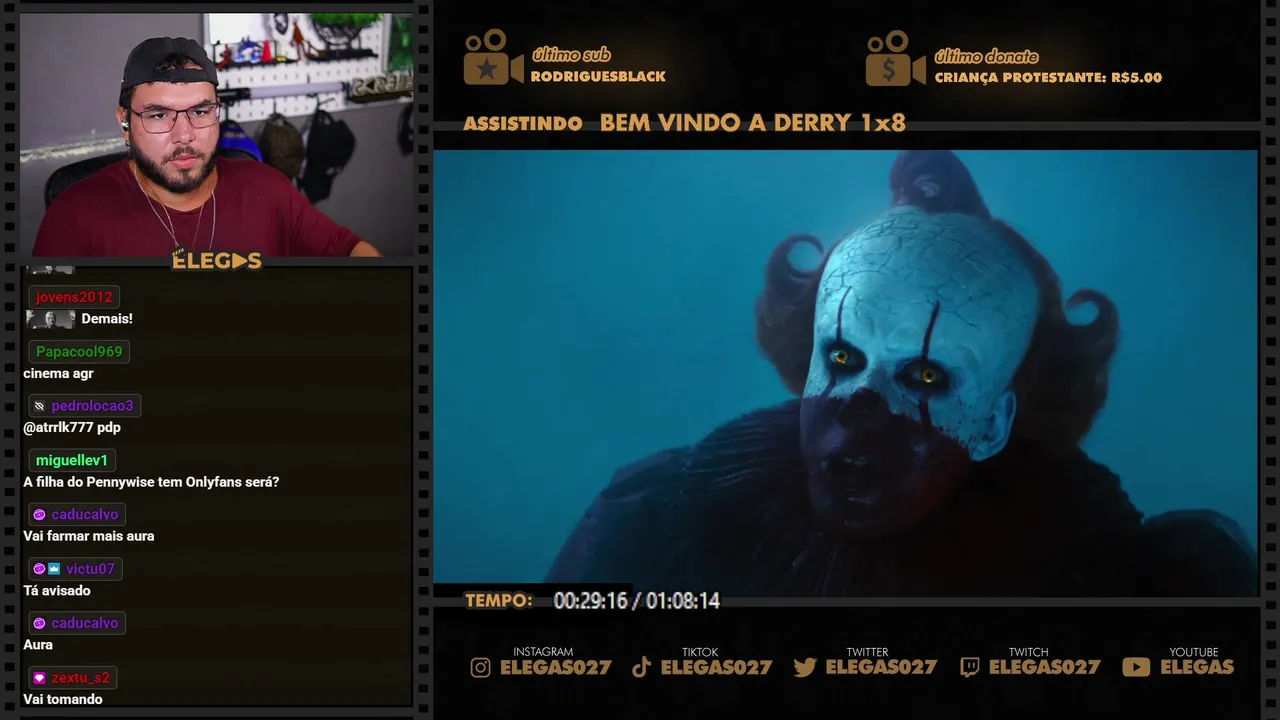Click the ASSISTINDO label
1280x720 pixels.
pyautogui.click(x=523, y=124)
